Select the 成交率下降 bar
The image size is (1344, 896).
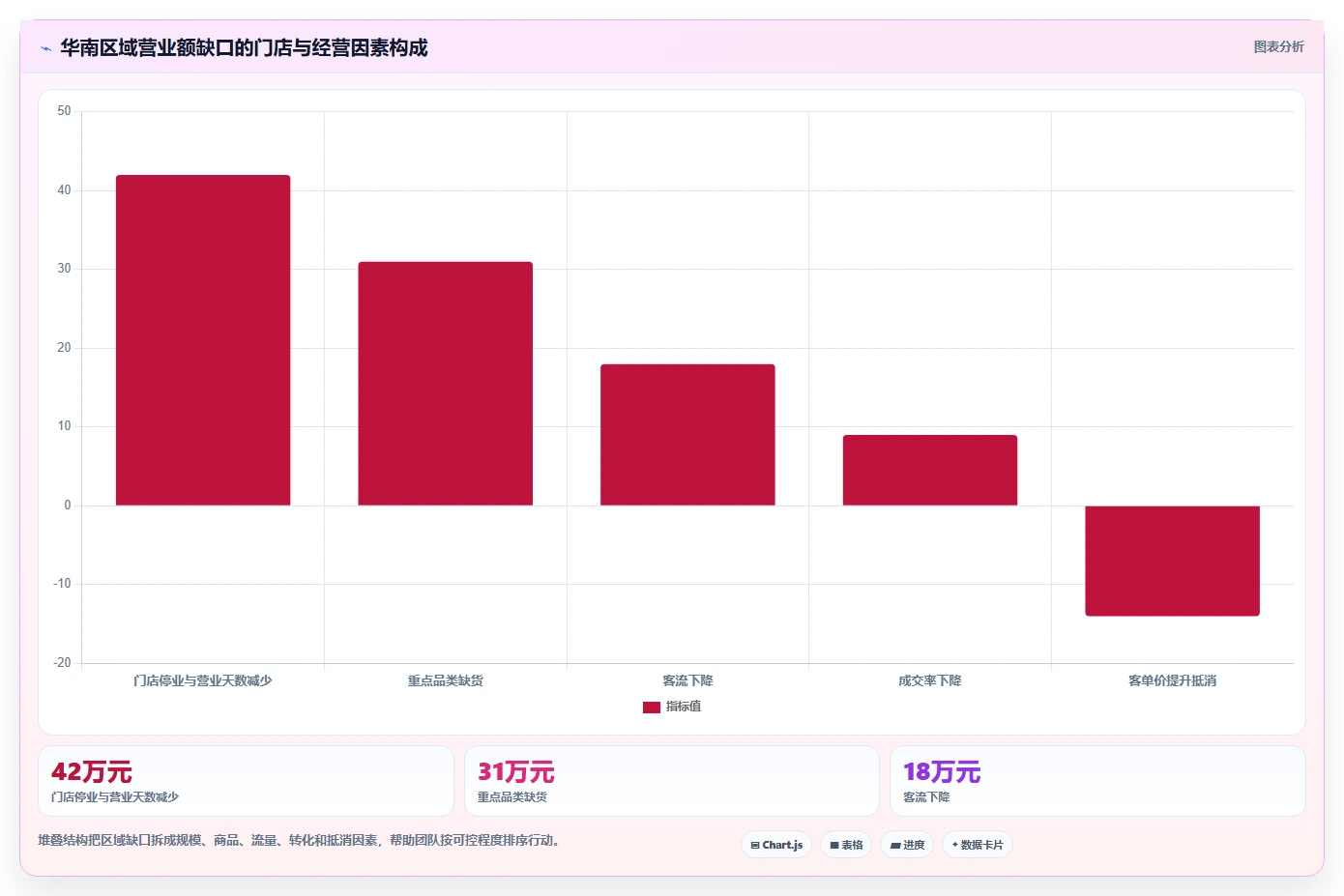click(930, 470)
